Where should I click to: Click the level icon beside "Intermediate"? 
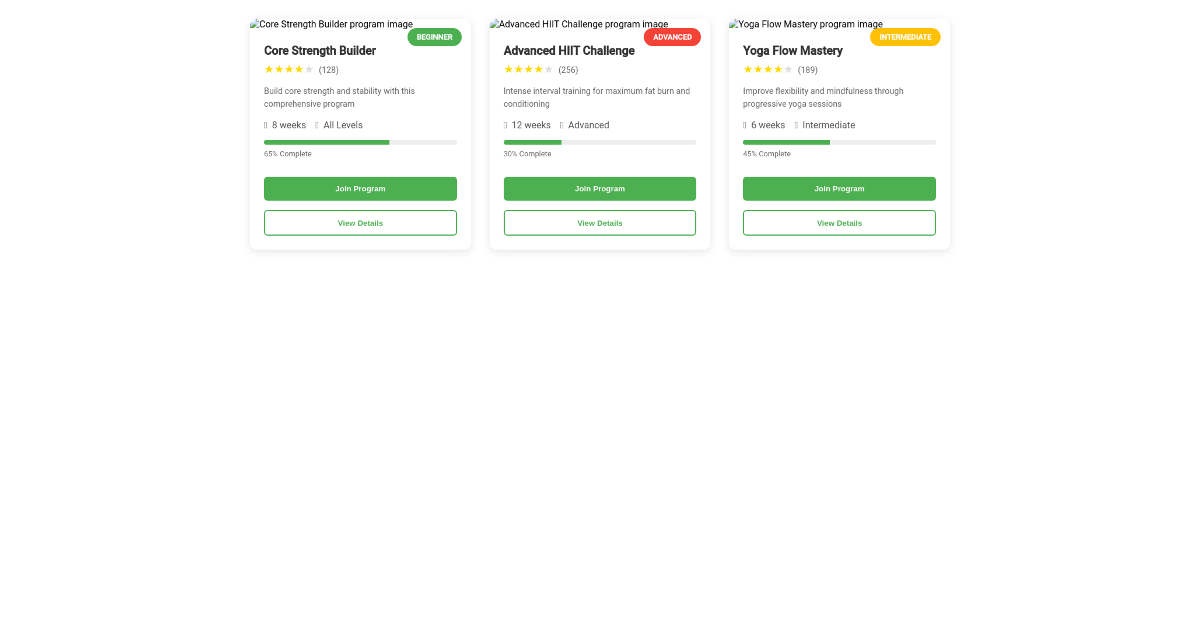(x=795, y=125)
